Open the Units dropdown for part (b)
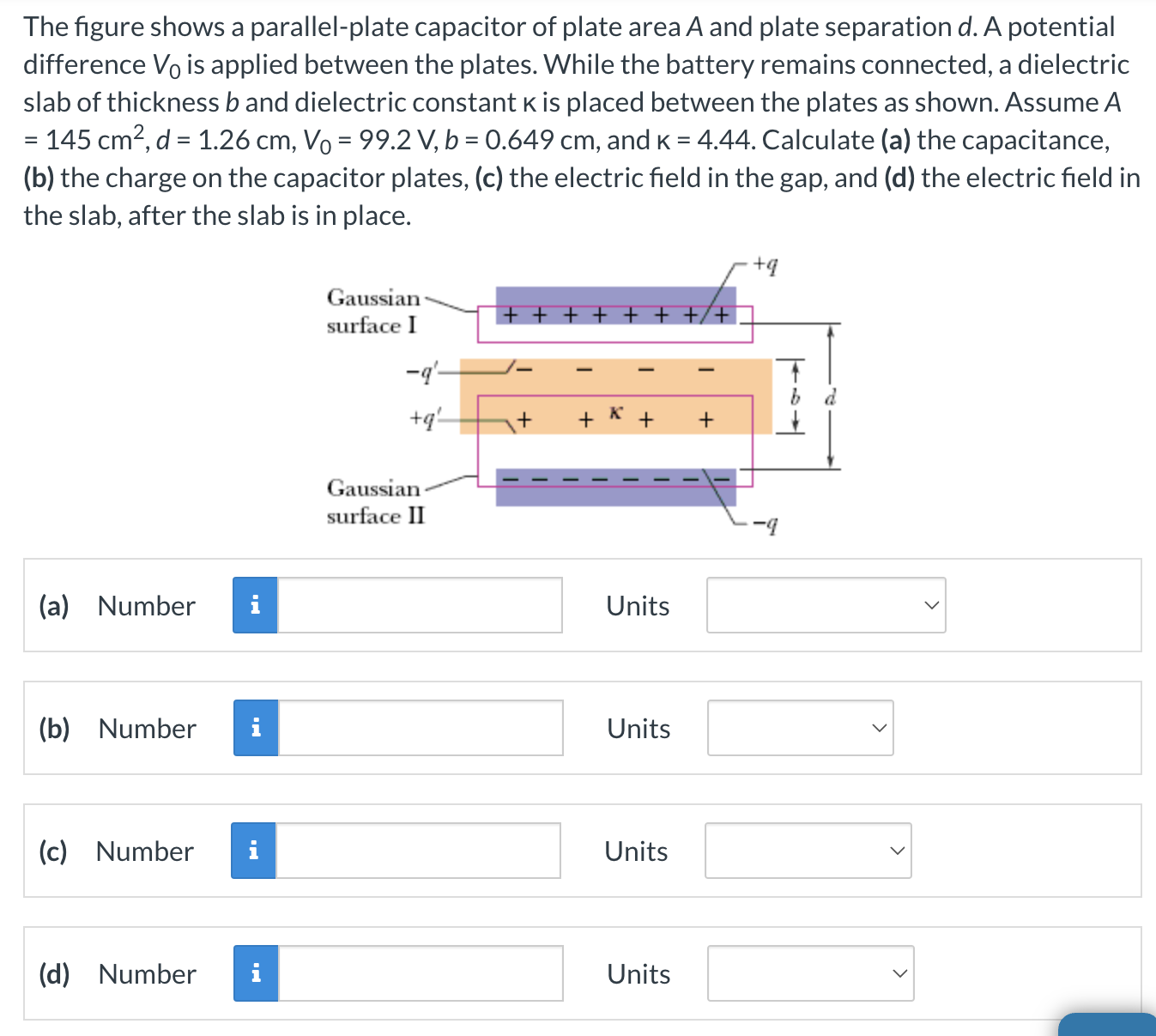Screen dimensions: 1156x1036 (799, 728)
